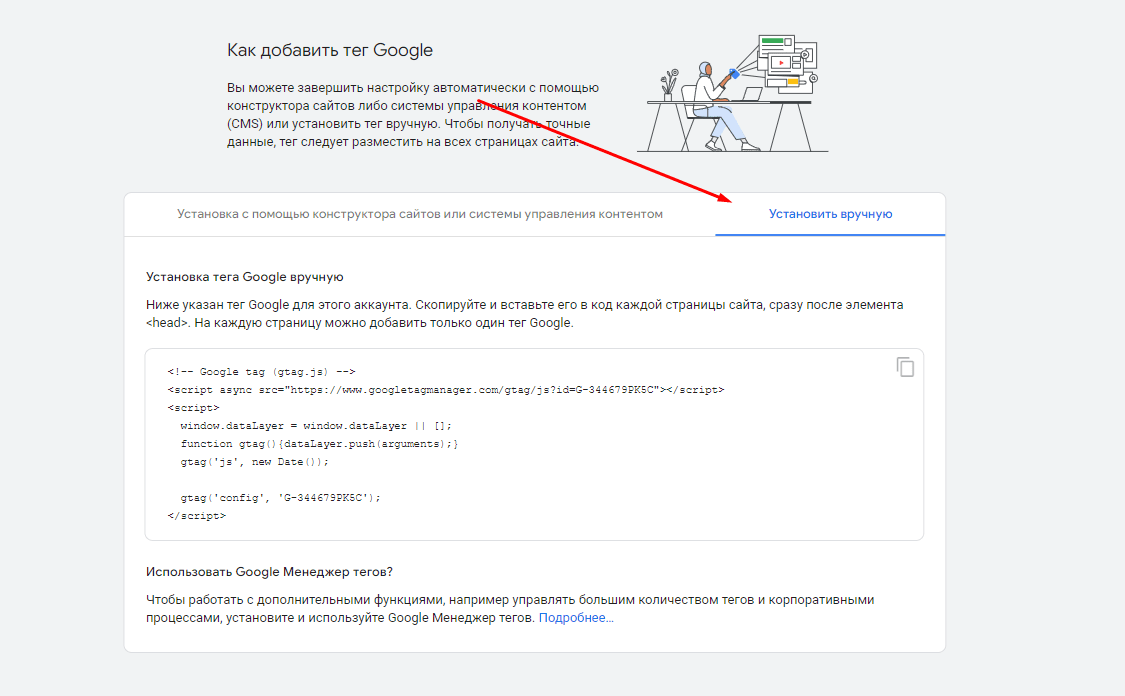Click the 'function gtag()' code line
Viewport: 1125px width, 696px height.
click(319, 443)
